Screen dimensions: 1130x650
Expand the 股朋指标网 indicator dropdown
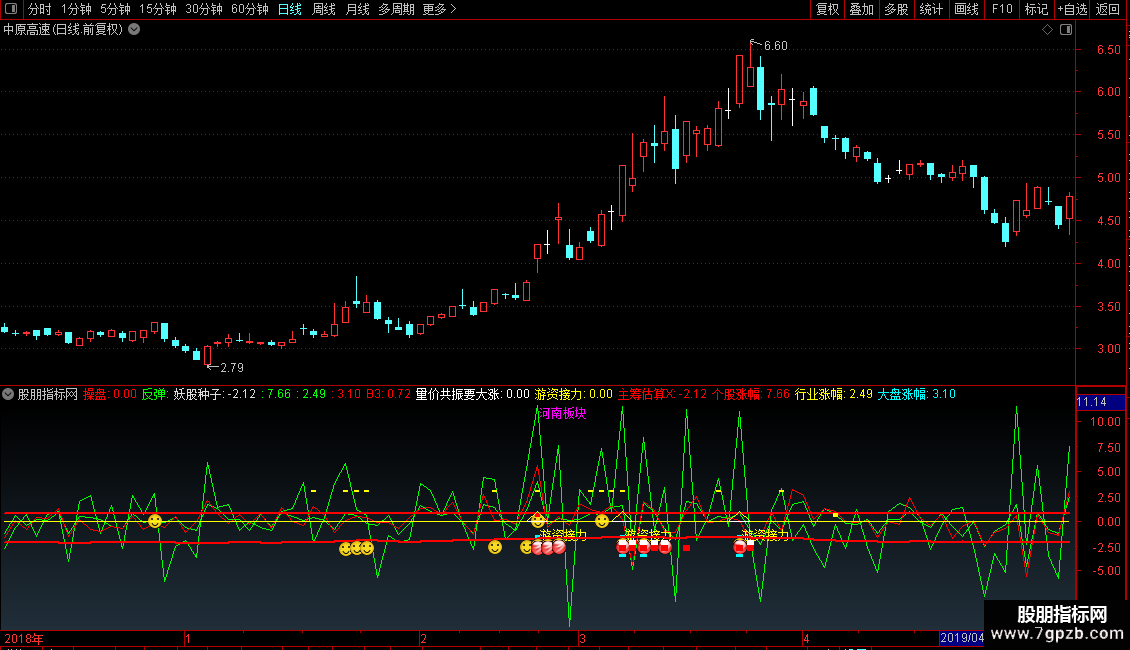[x=8, y=394]
